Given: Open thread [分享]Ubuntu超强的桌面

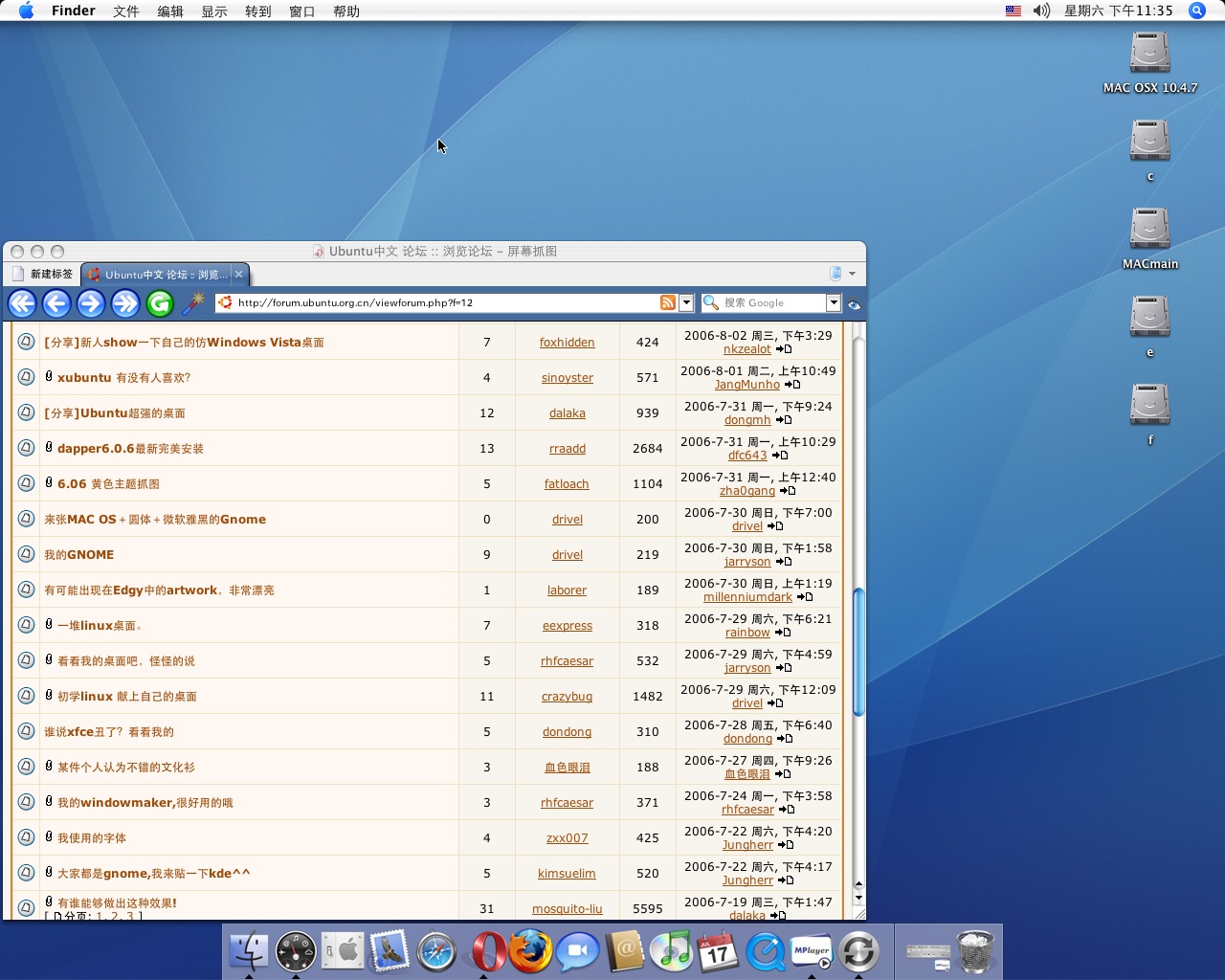Looking at the screenshot, I should (x=115, y=413).
